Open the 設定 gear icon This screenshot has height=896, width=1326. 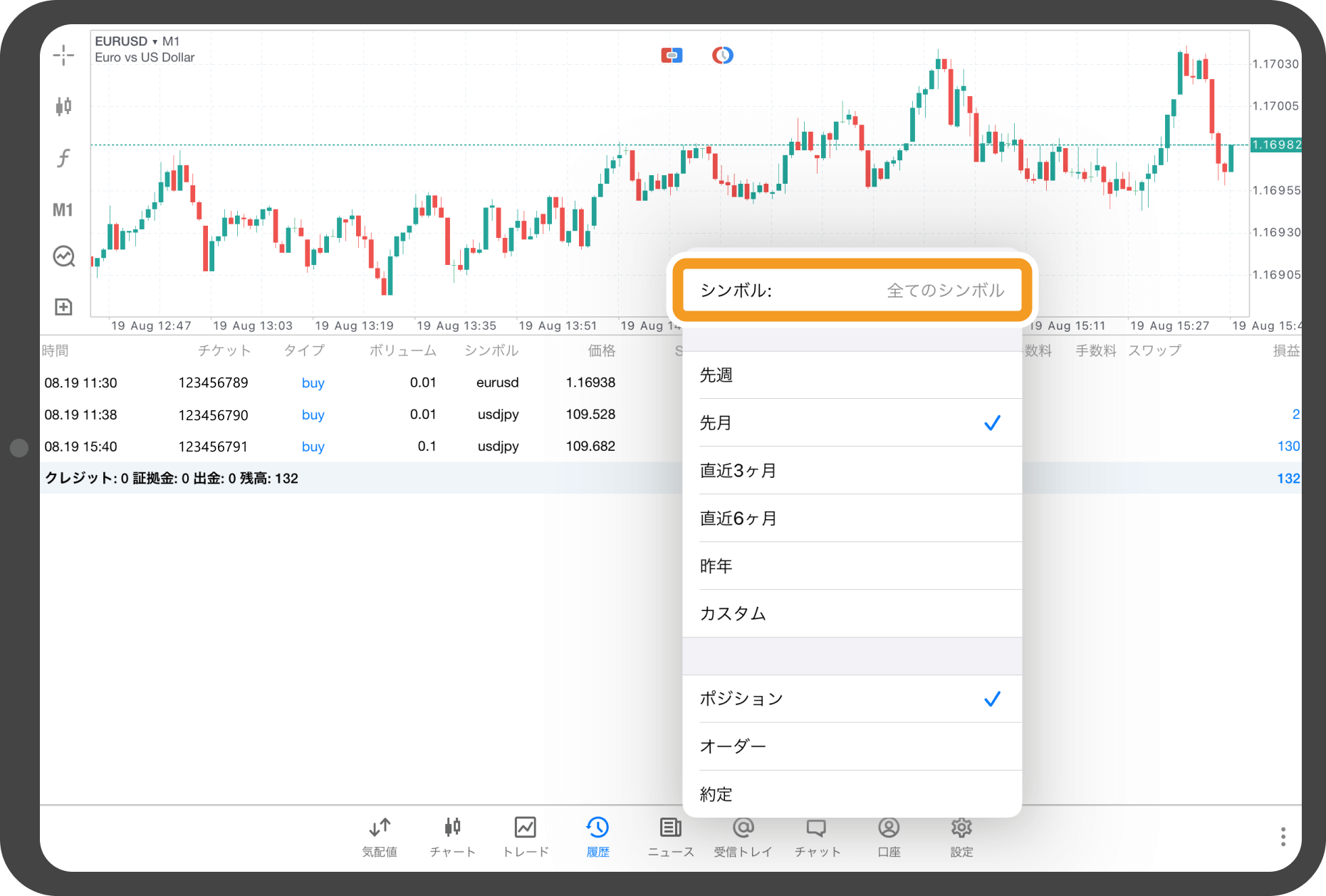pos(961,837)
